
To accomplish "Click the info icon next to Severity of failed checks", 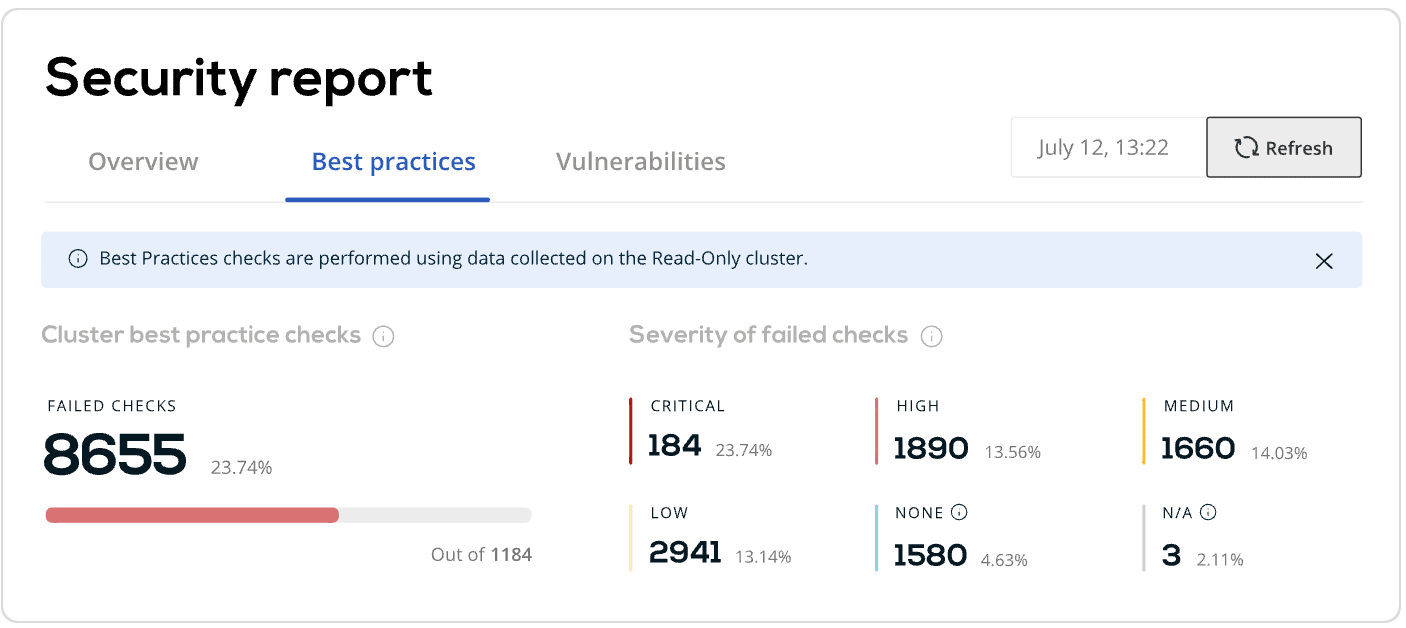I will click(x=931, y=336).
